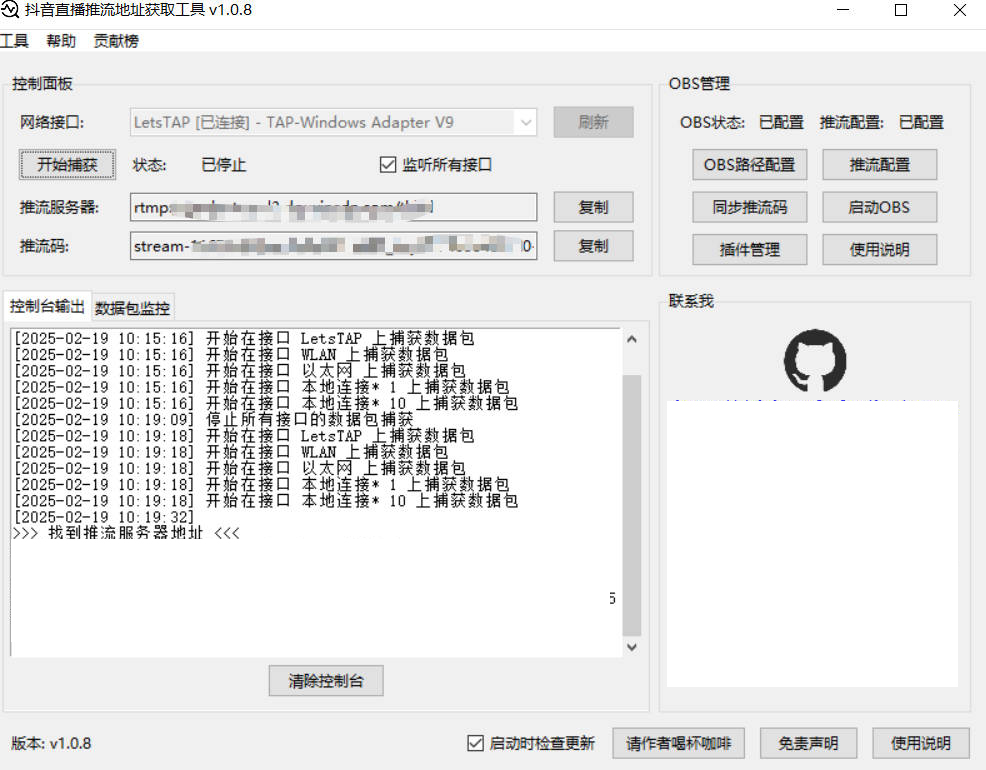986x770 pixels.
Task: Click the 已停止 capture status text
Action: tap(224, 165)
